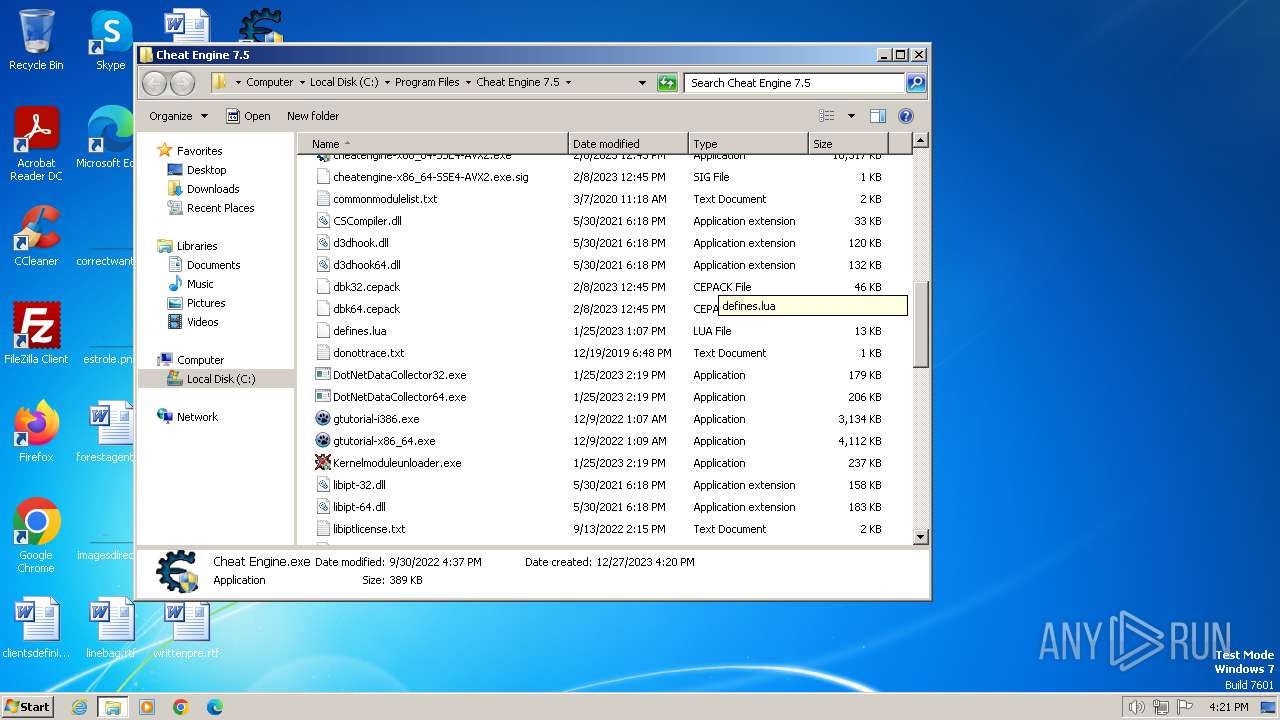Open Internet Explorer from taskbar
1280x720 pixels.
tap(79, 707)
